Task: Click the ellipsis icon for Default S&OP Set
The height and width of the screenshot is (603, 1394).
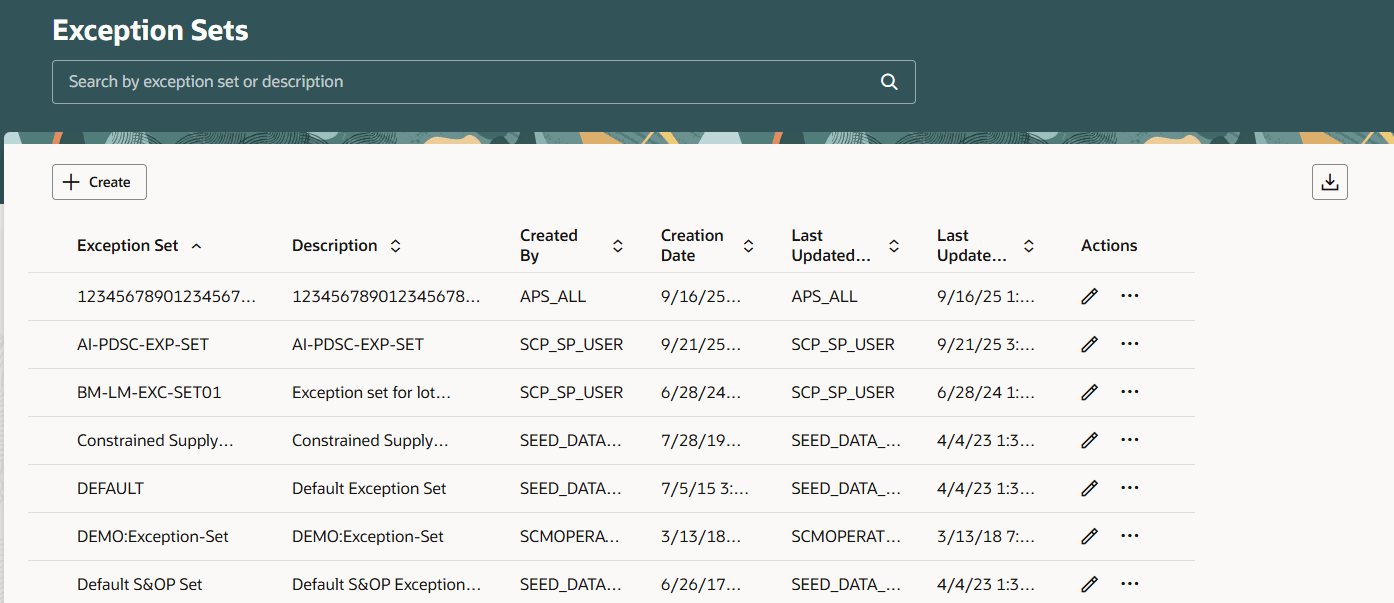Action: (x=1129, y=584)
